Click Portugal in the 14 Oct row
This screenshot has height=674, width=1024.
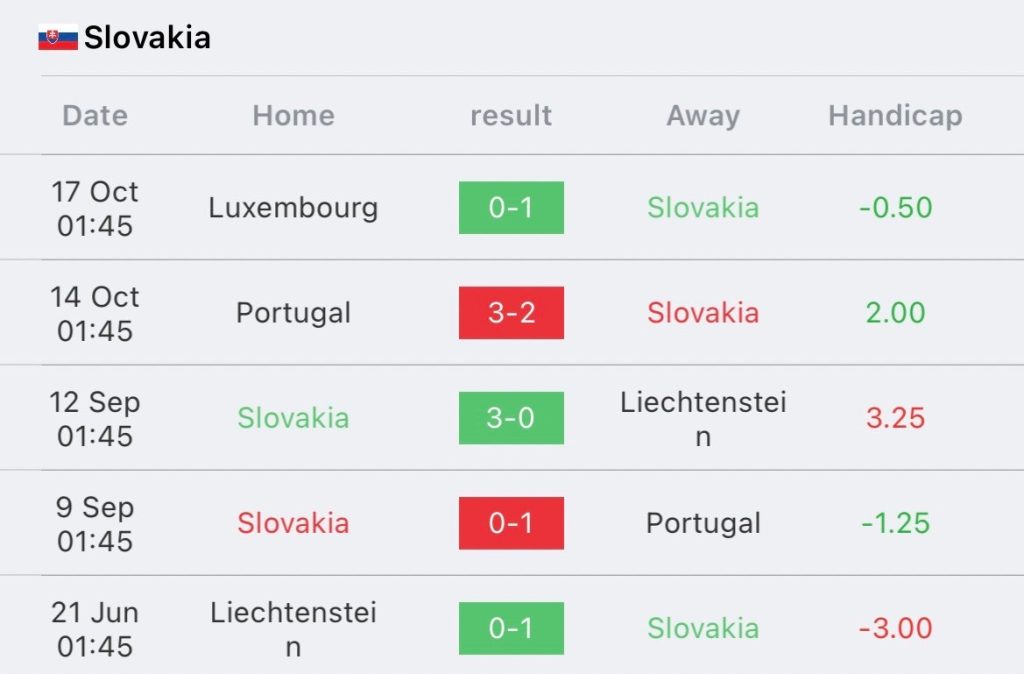[x=293, y=313]
